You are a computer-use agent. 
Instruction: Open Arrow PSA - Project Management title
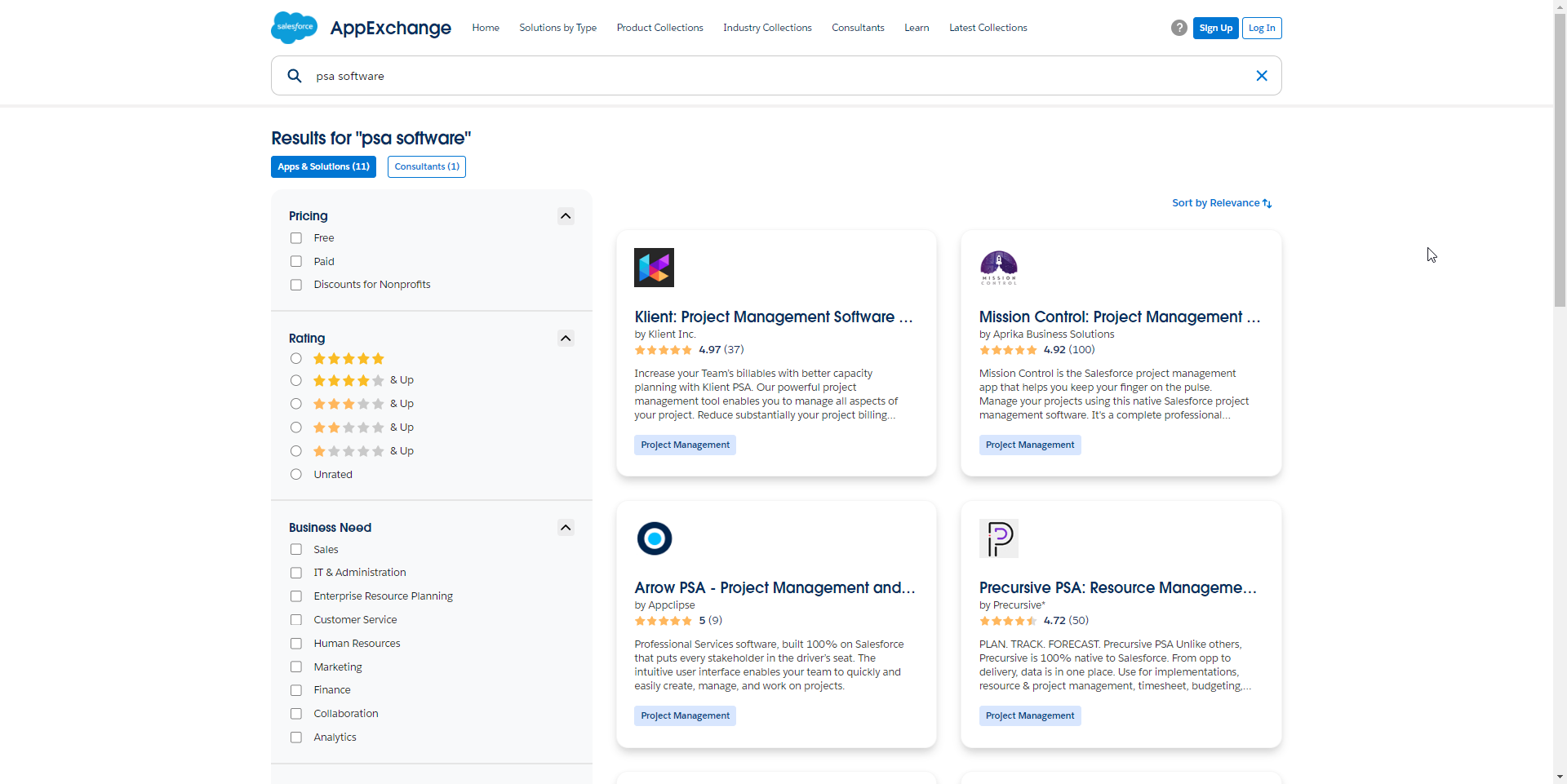click(x=775, y=587)
